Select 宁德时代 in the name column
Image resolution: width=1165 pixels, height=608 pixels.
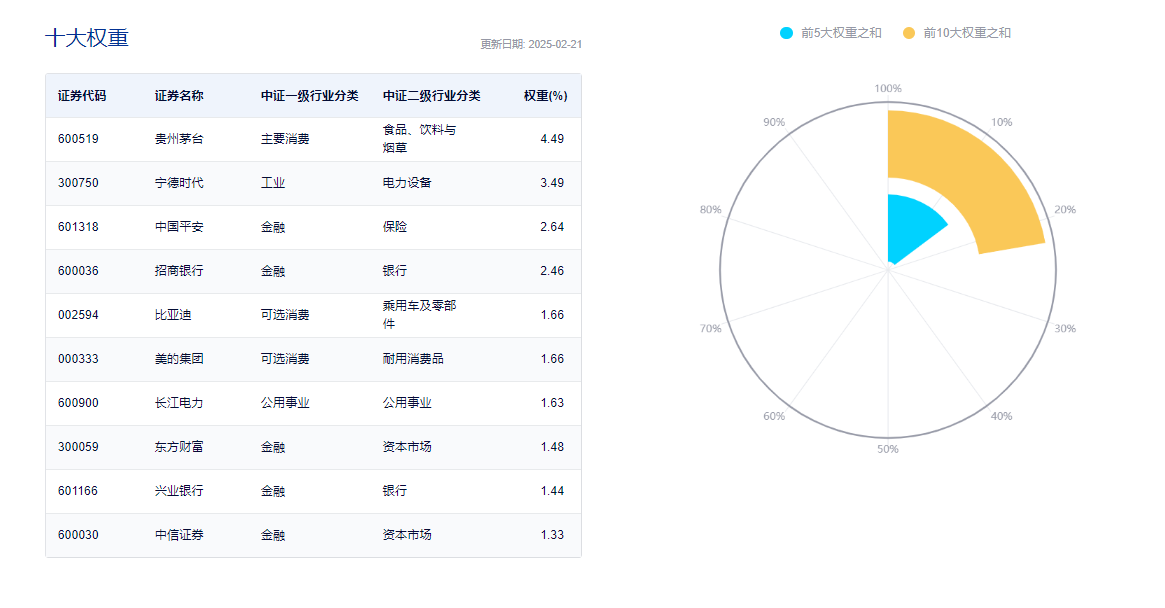pos(179,183)
